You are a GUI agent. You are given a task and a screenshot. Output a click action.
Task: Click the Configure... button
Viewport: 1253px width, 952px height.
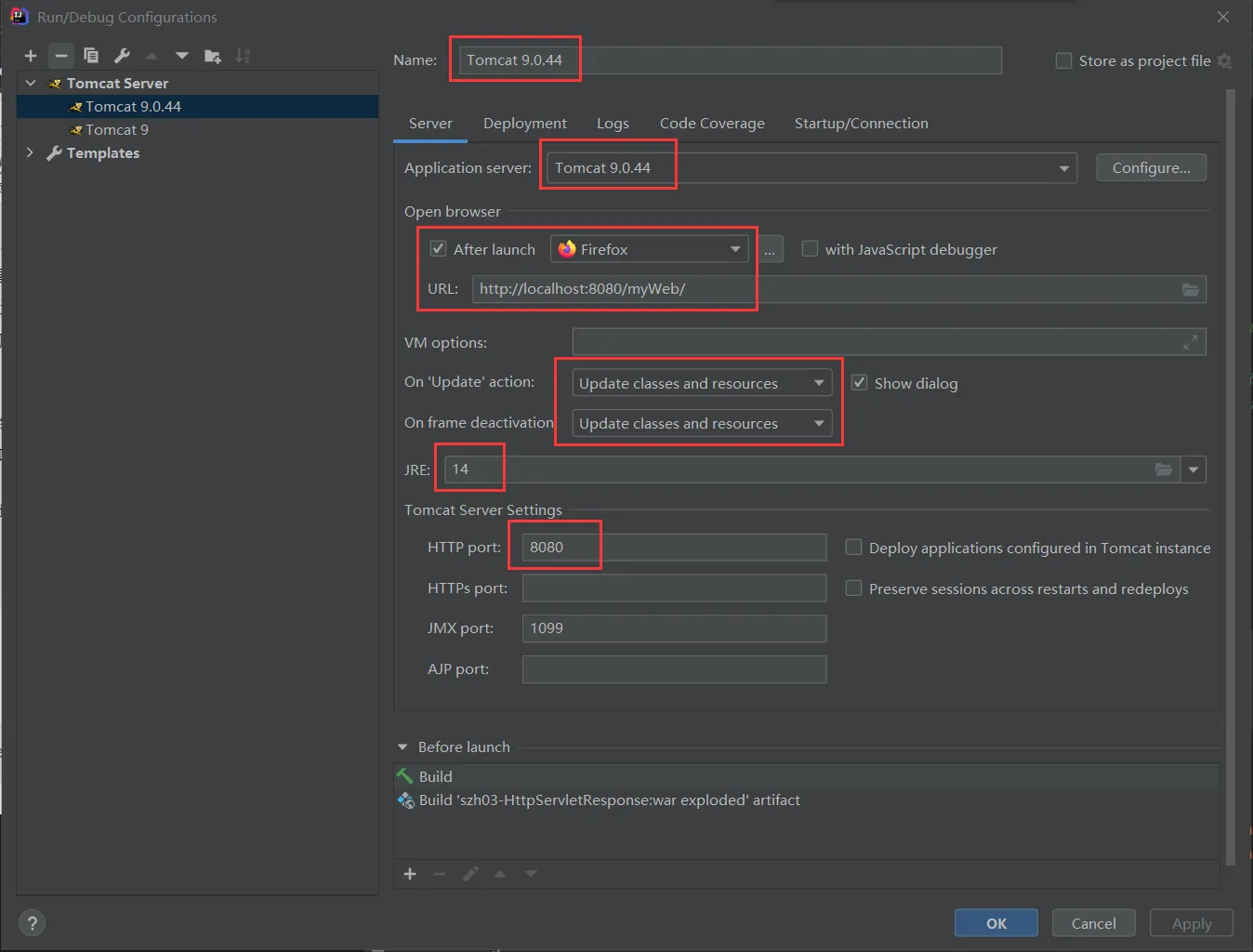pos(1151,168)
